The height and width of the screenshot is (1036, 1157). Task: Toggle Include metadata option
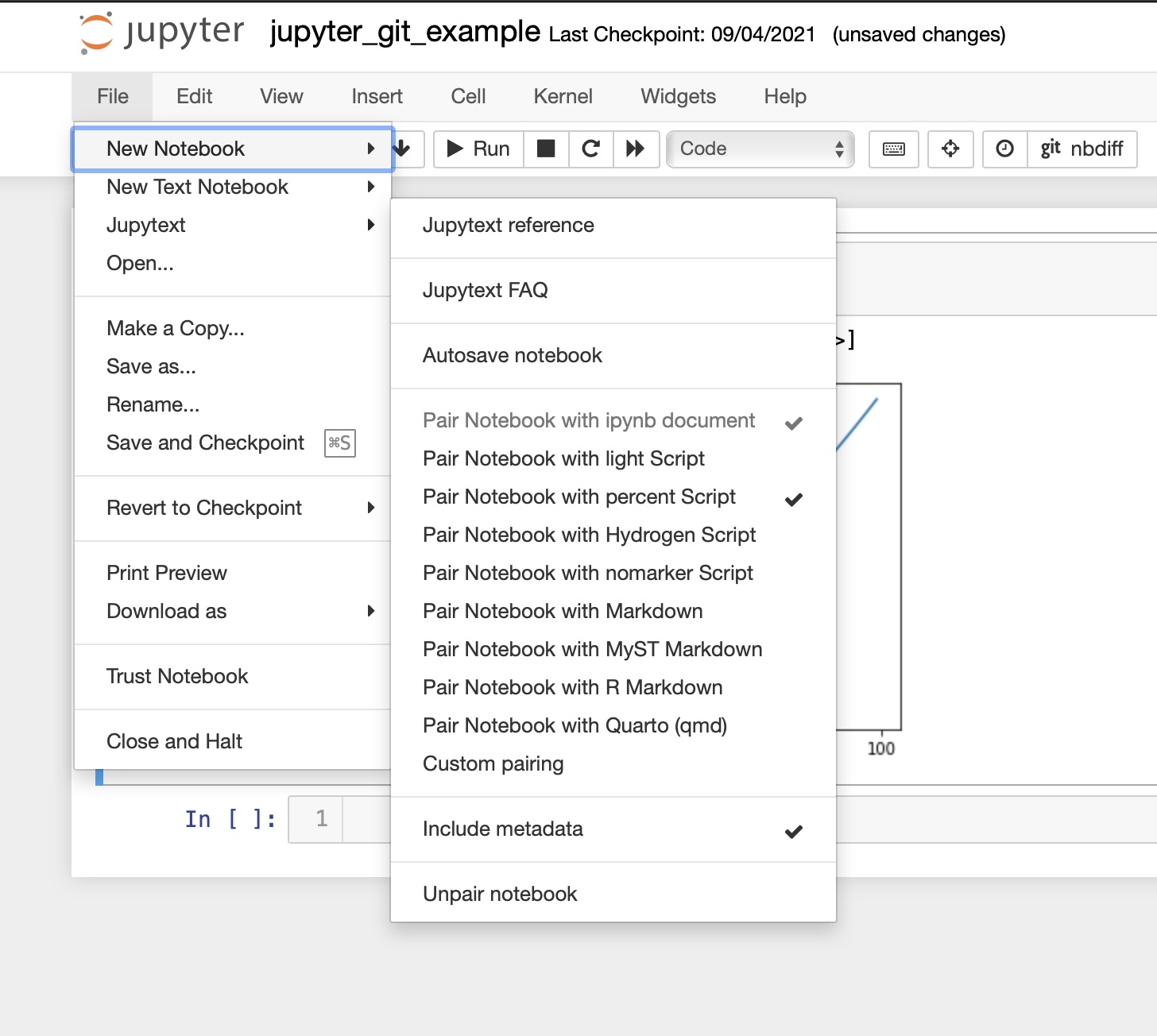613,829
